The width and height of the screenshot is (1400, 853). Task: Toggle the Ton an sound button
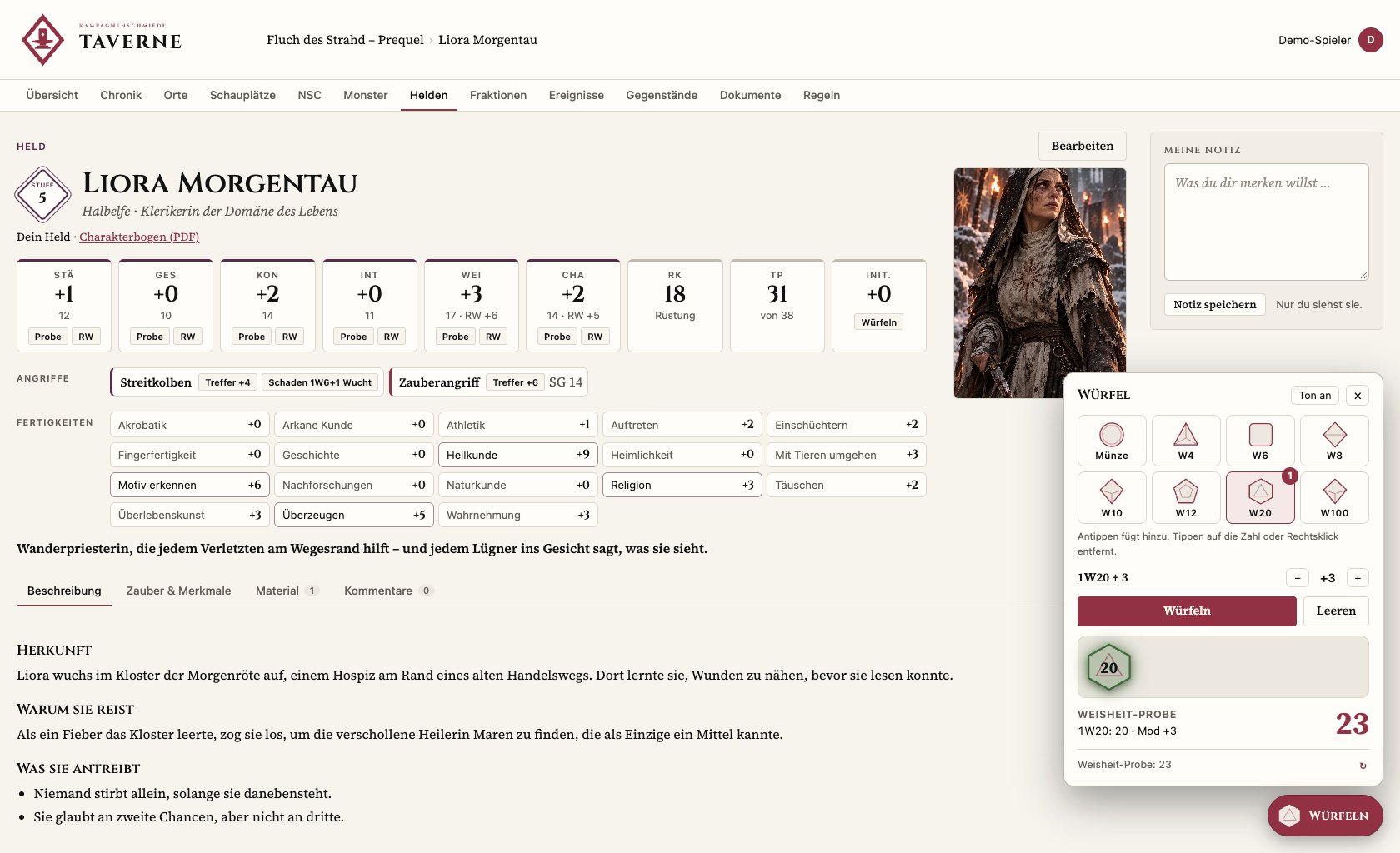[x=1314, y=396]
